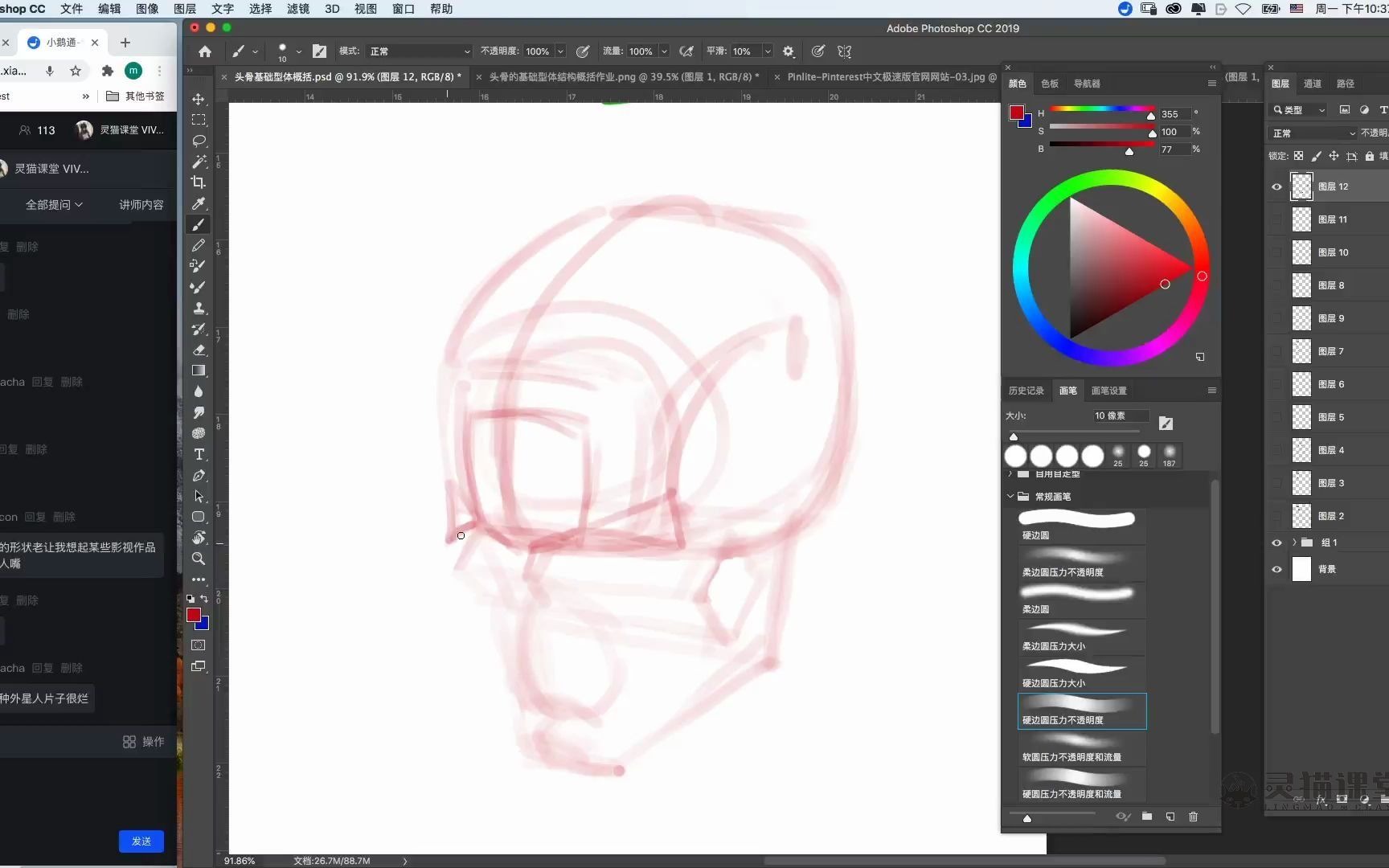Switch to the 历史记录 tab

1026,391
